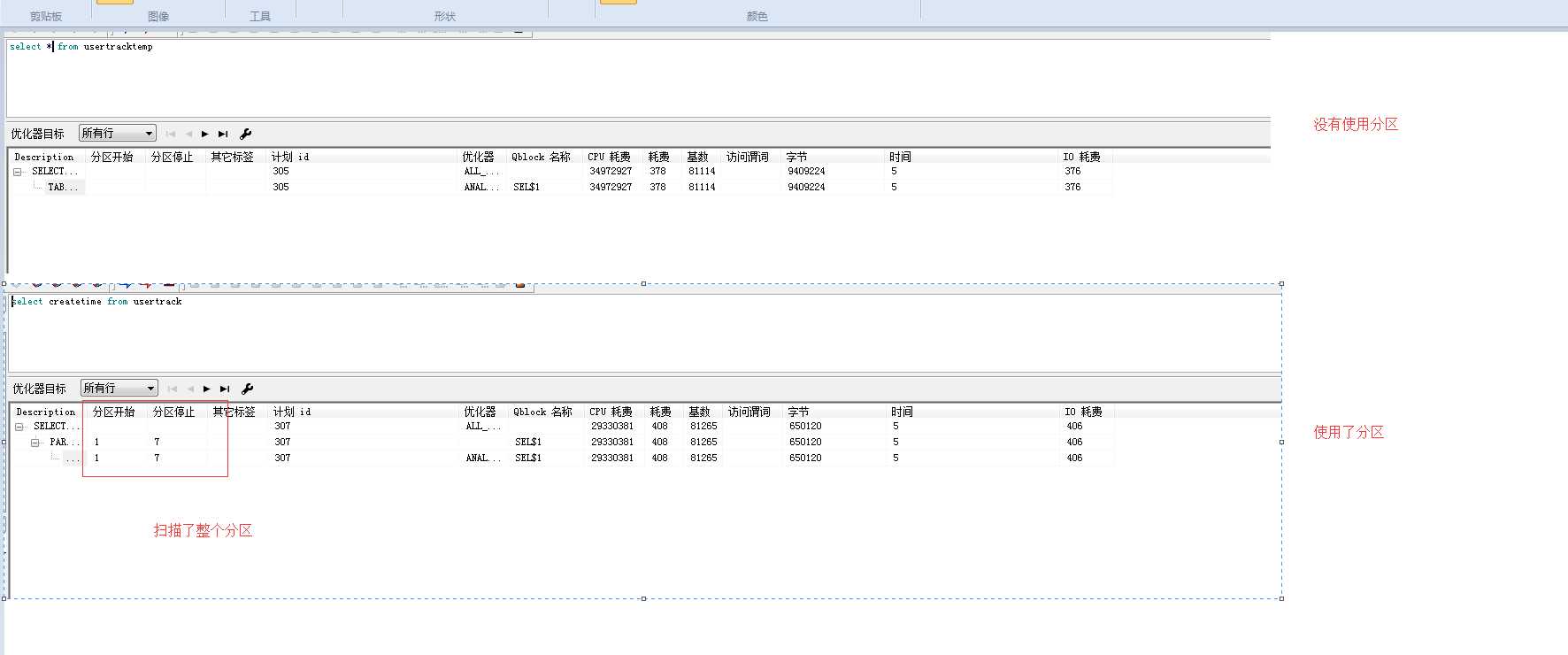
Task: Click 计划 id header in plan 307 grid
Action: (x=292, y=412)
